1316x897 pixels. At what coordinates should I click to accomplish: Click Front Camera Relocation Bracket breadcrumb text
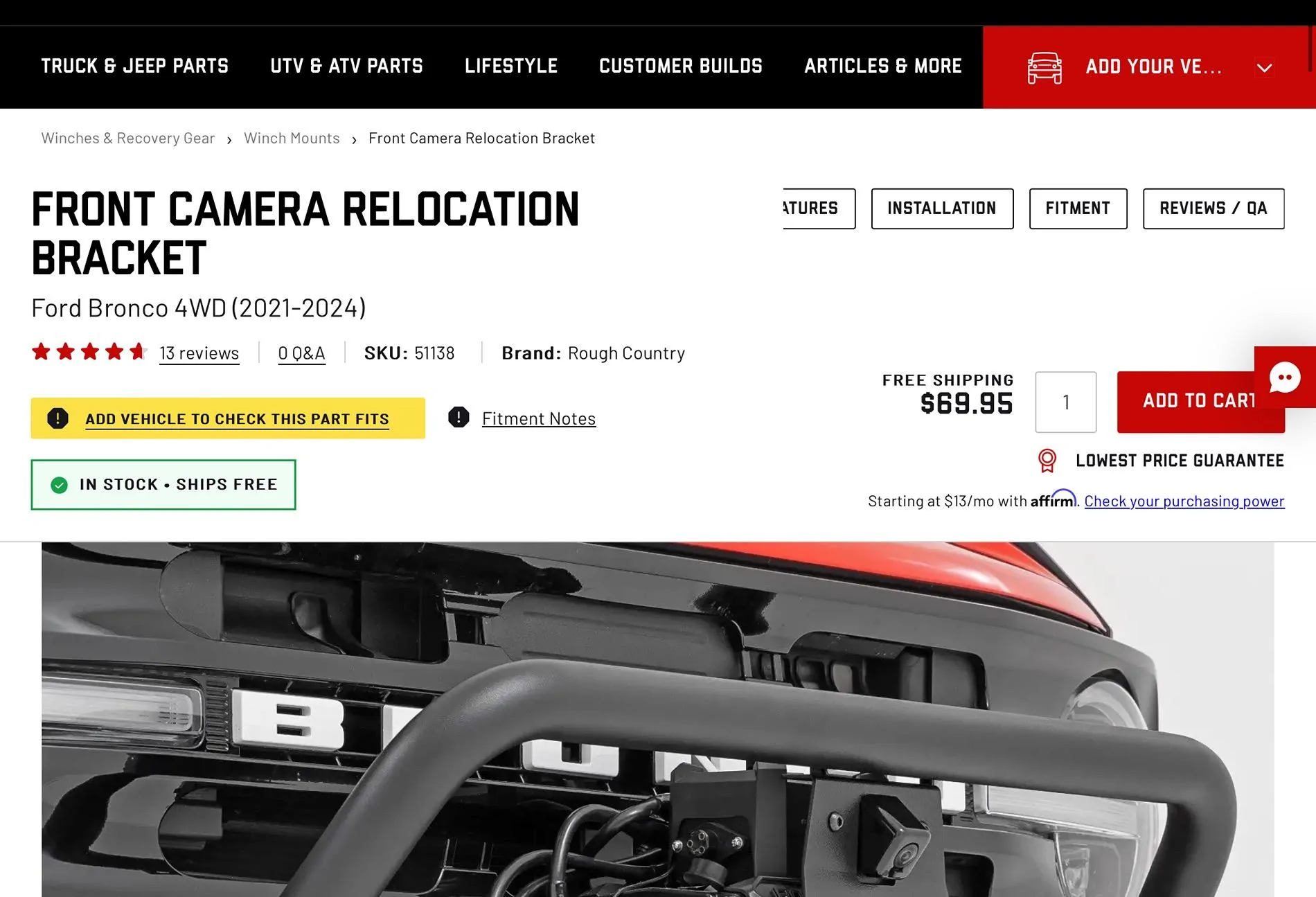481,139
